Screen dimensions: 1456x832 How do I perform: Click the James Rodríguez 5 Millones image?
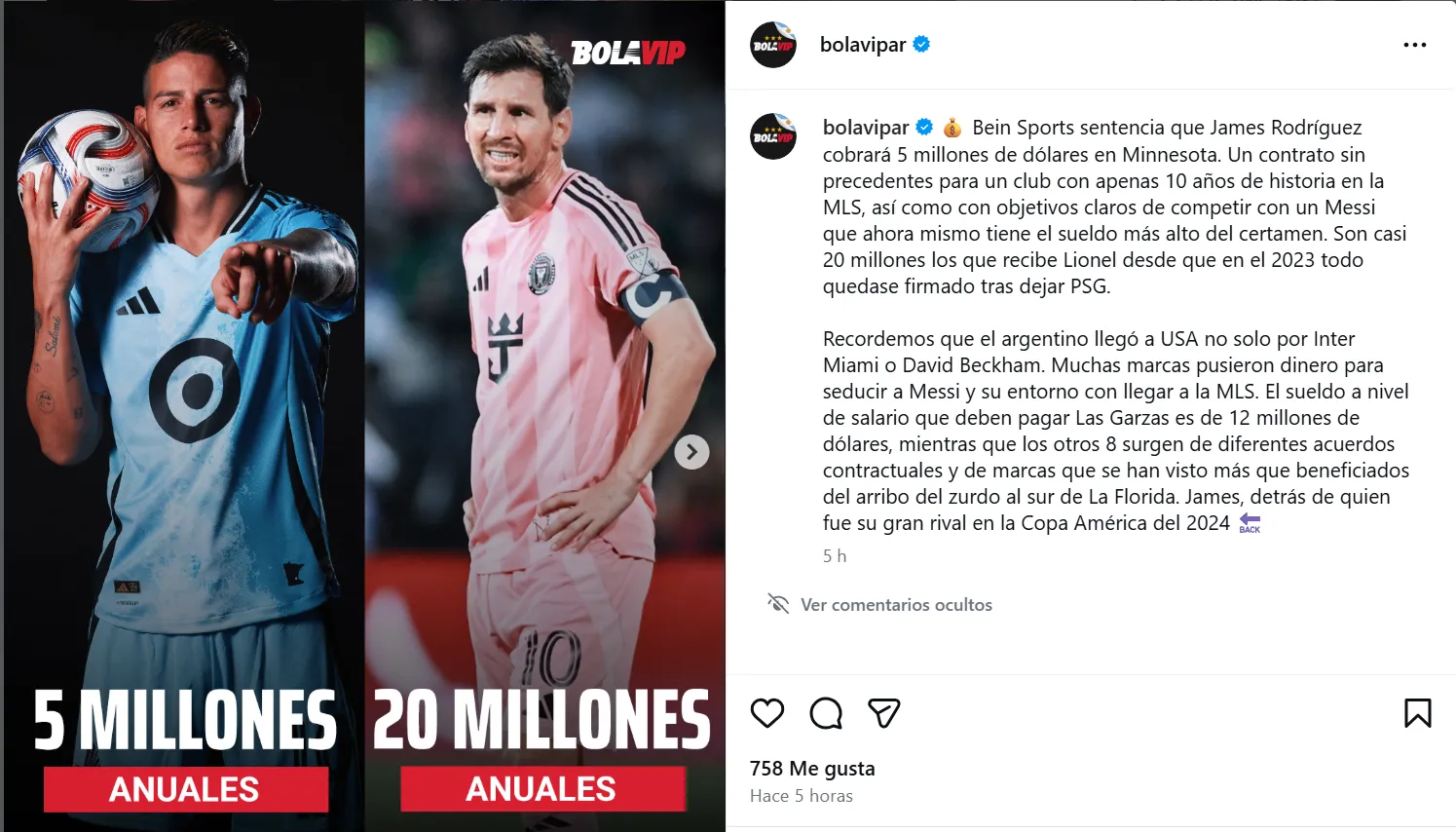[x=183, y=416]
